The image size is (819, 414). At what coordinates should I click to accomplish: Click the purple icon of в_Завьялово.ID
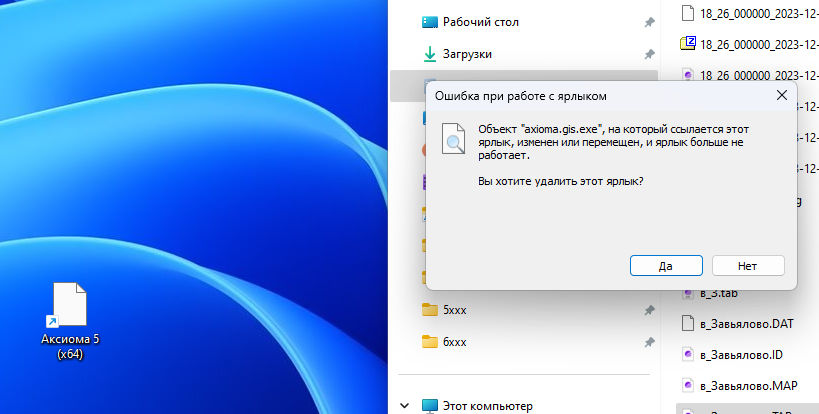coord(688,355)
